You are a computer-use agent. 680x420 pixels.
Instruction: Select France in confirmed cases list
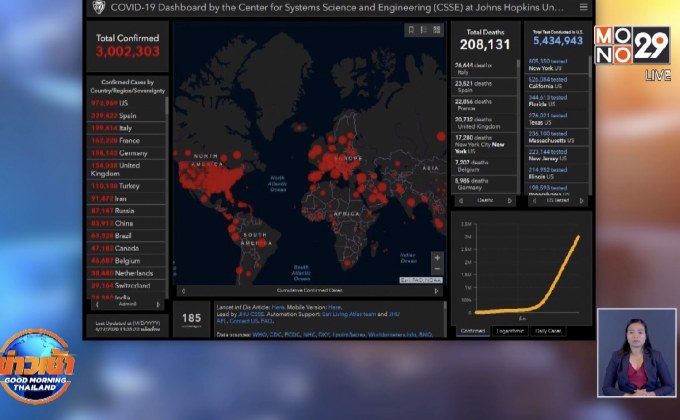point(126,141)
